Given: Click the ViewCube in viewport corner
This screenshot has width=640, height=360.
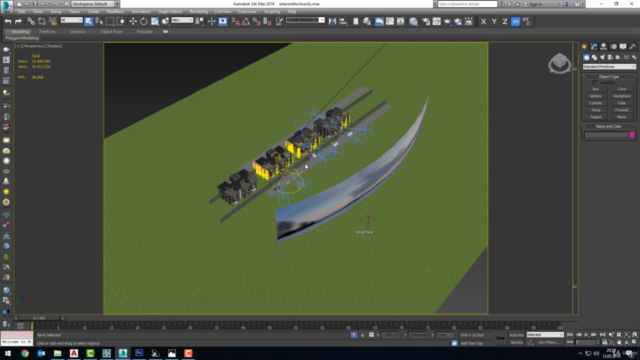Looking at the screenshot, I should (559, 63).
